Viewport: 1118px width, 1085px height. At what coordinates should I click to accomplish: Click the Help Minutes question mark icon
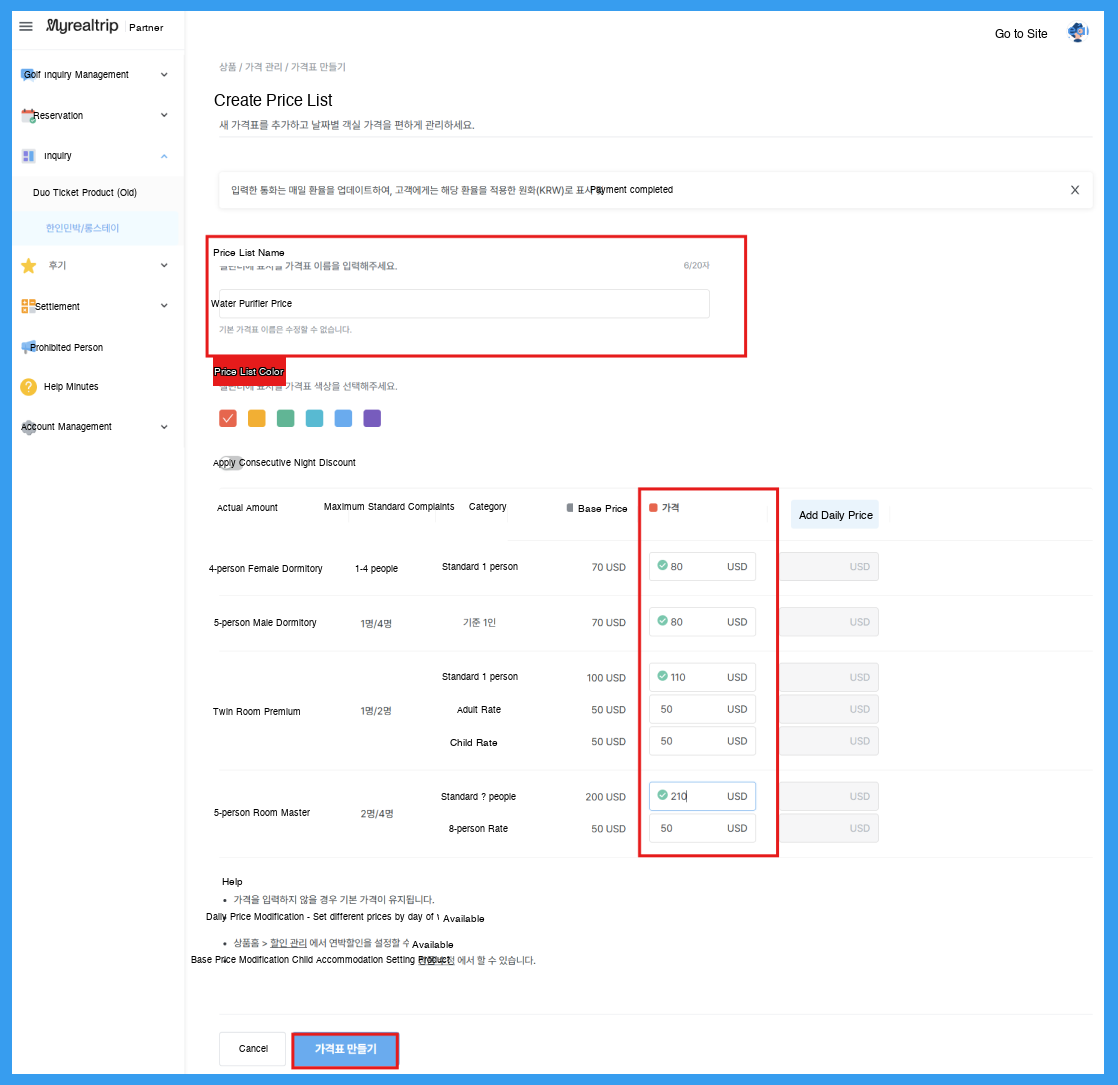pos(29,387)
